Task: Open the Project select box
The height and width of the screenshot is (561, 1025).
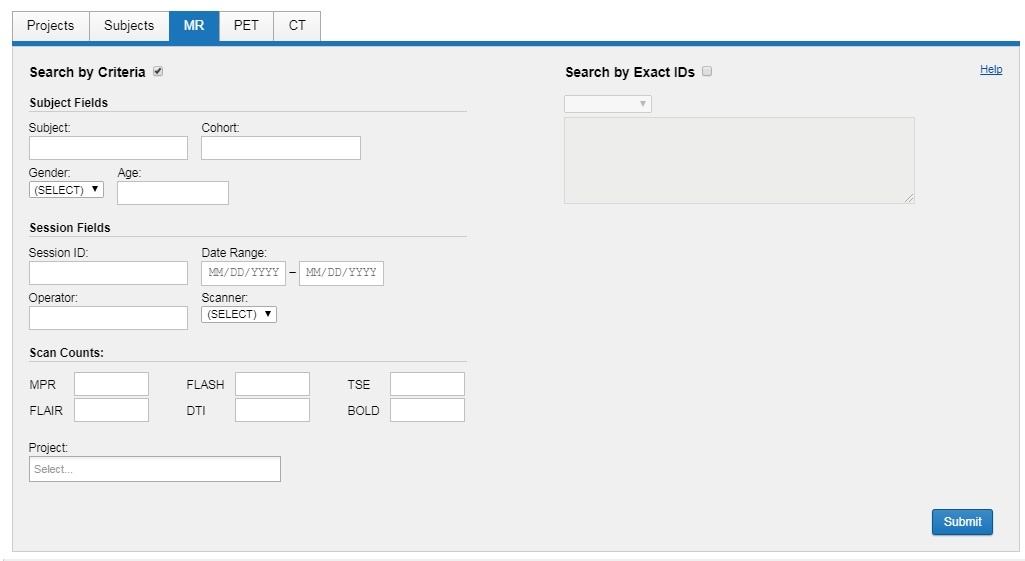Action: tap(155, 469)
